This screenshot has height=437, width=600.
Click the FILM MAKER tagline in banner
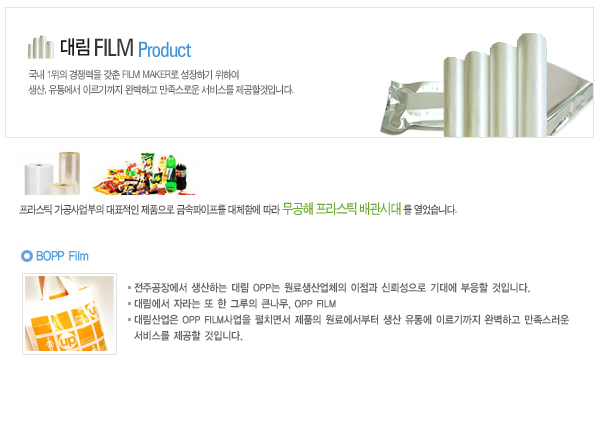(134, 74)
